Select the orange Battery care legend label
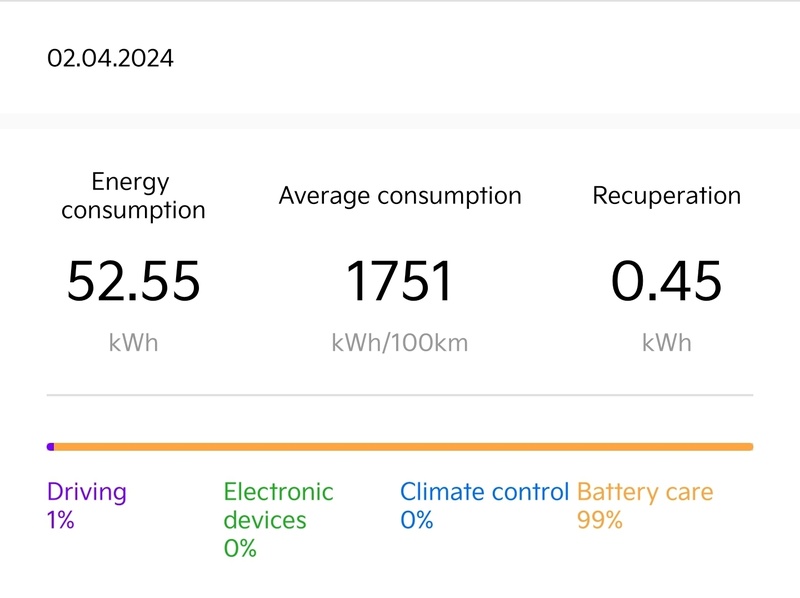Viewport: 800px width, 598px height. point(645,492)
